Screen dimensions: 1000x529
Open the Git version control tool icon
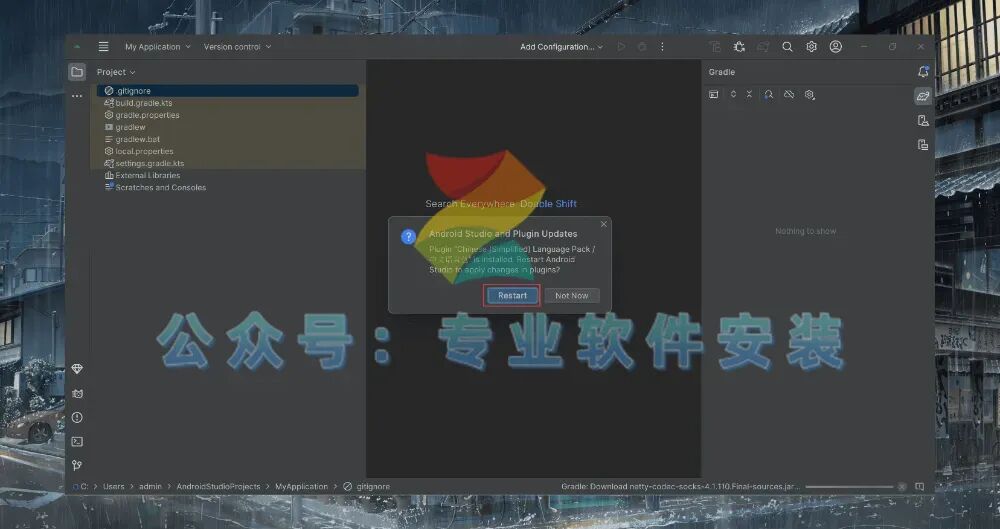(x=77, y=465)
